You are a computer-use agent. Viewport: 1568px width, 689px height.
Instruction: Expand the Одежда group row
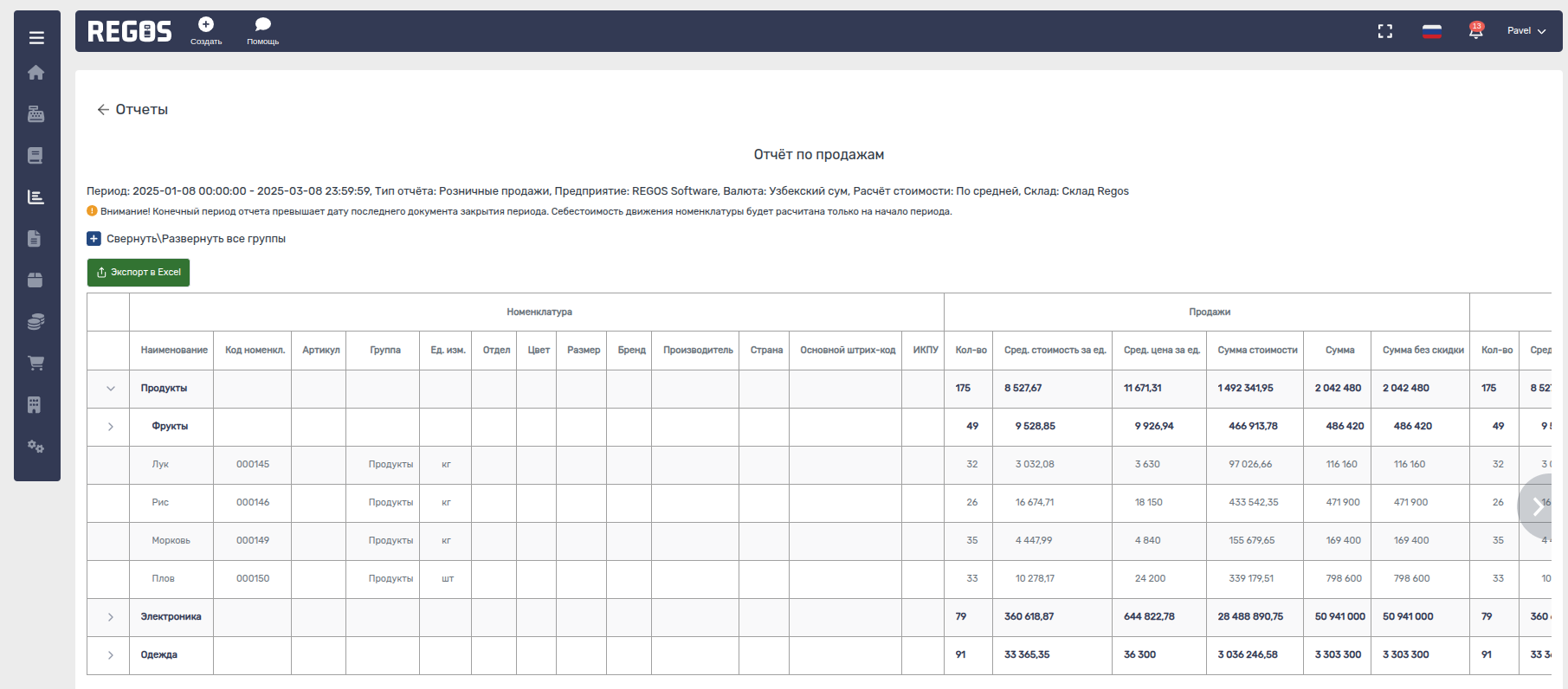111,655
